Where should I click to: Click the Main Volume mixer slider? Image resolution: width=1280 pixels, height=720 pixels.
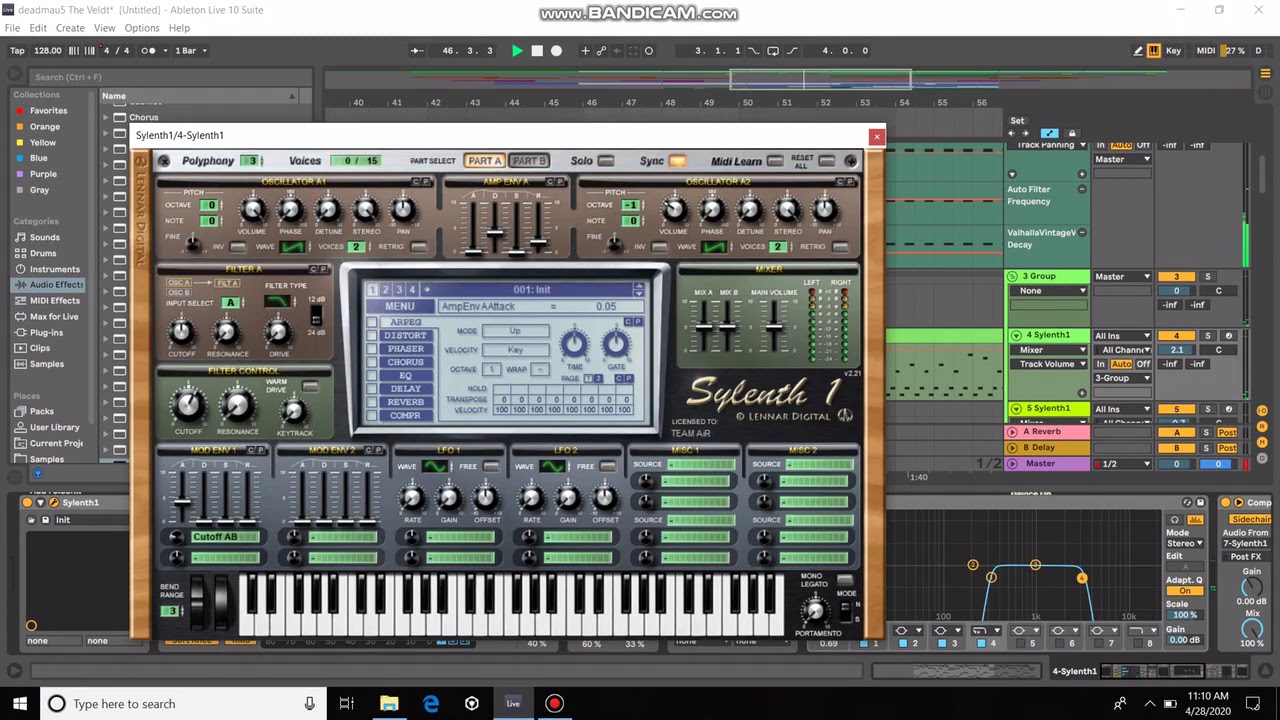(774, 326)
